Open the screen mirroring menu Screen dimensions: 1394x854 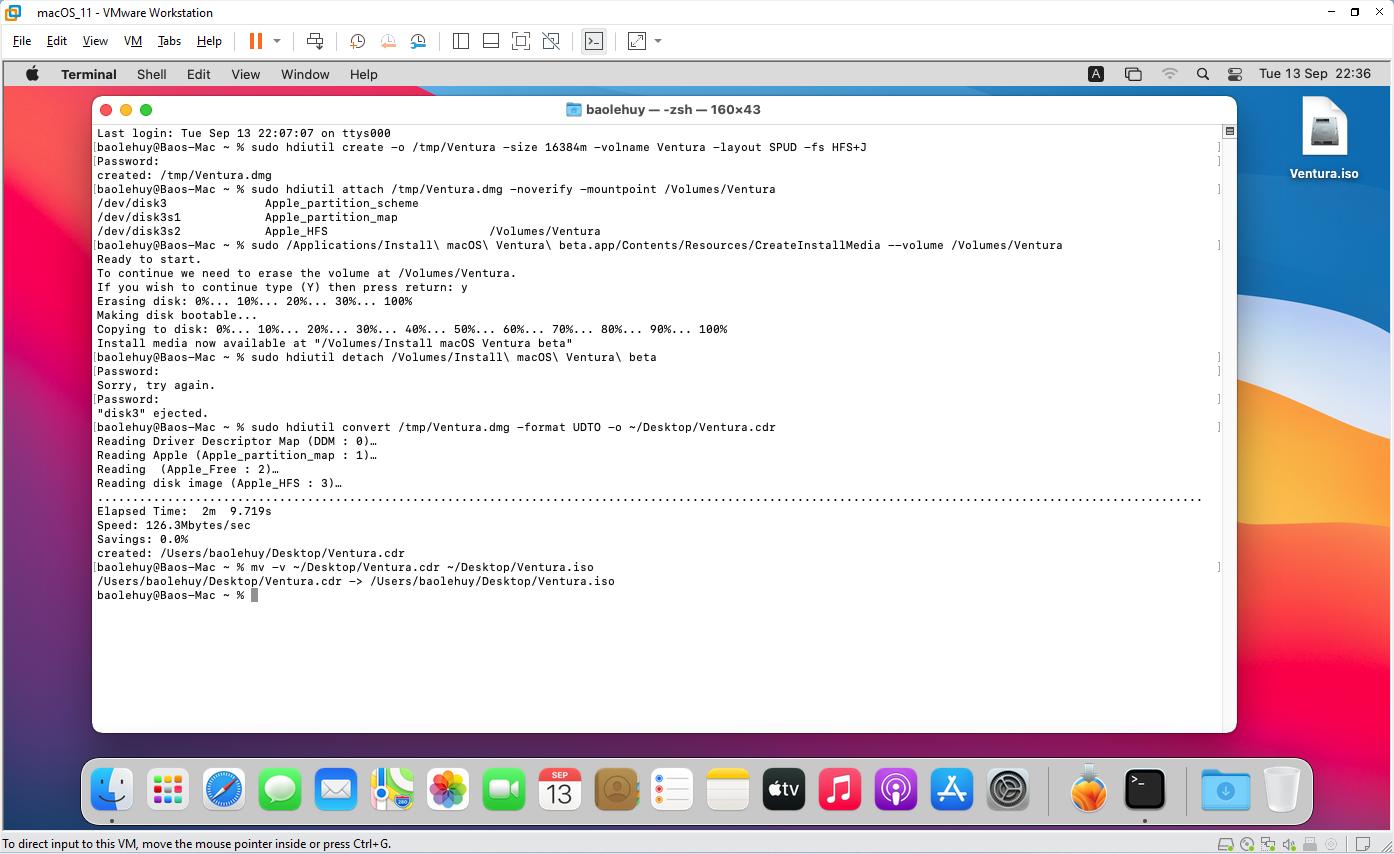pyautogui.click(x=1133, y=74)
